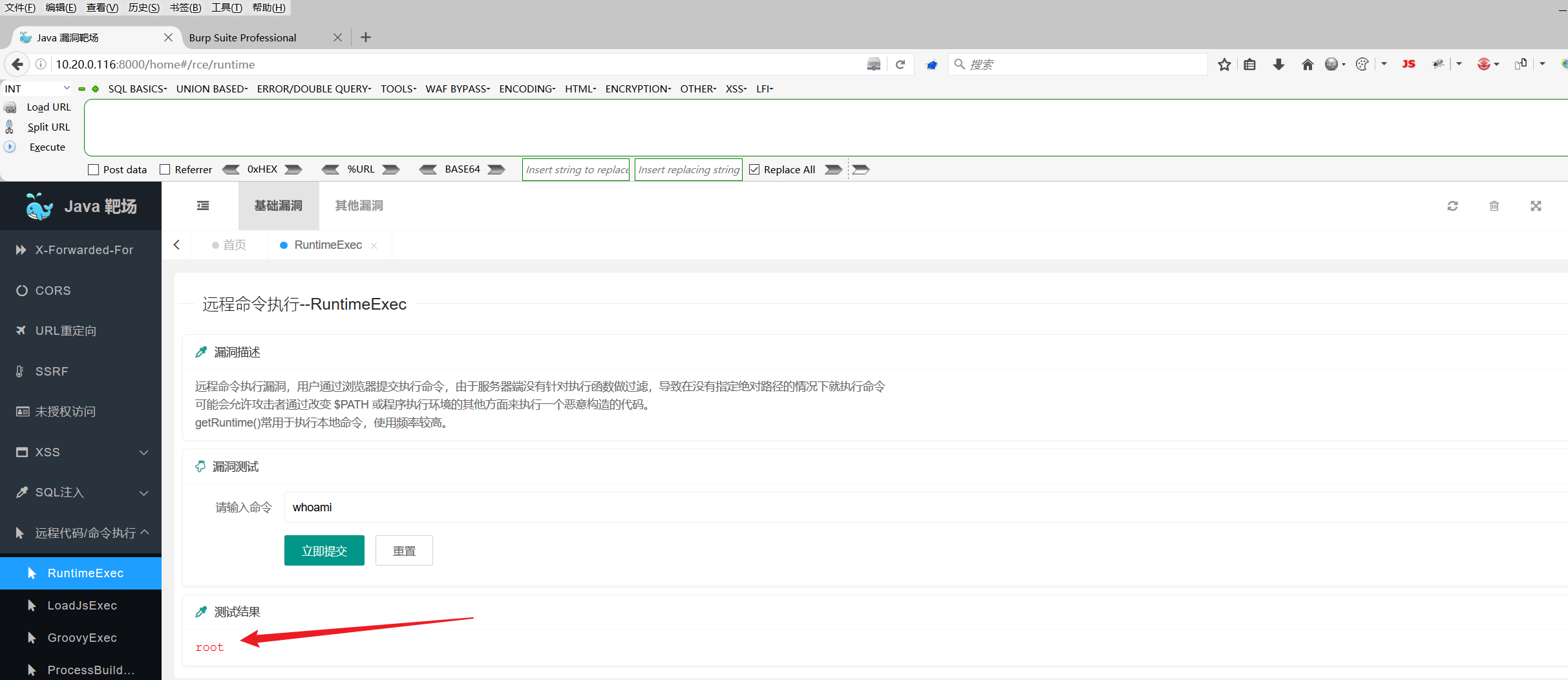Open a new browser tab
The height and width of the screenshot is (680, 1568).
click(x=366, y=37)
